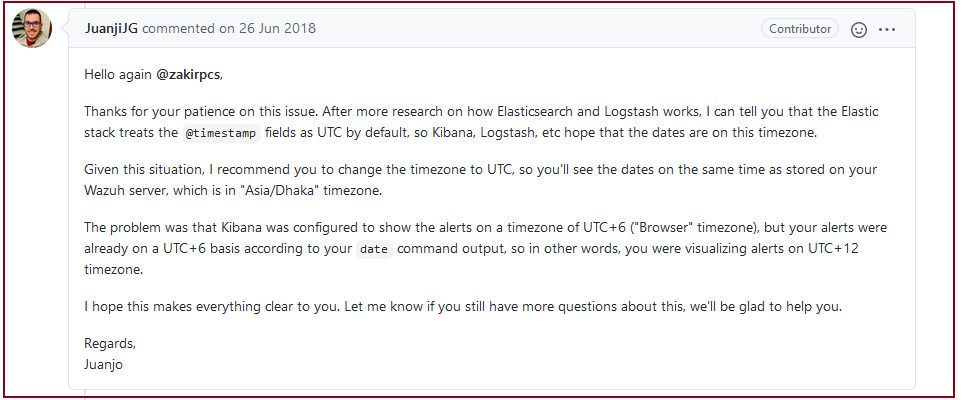
Task: Click the "Juanjo" signature text
Action: (106, 364)
